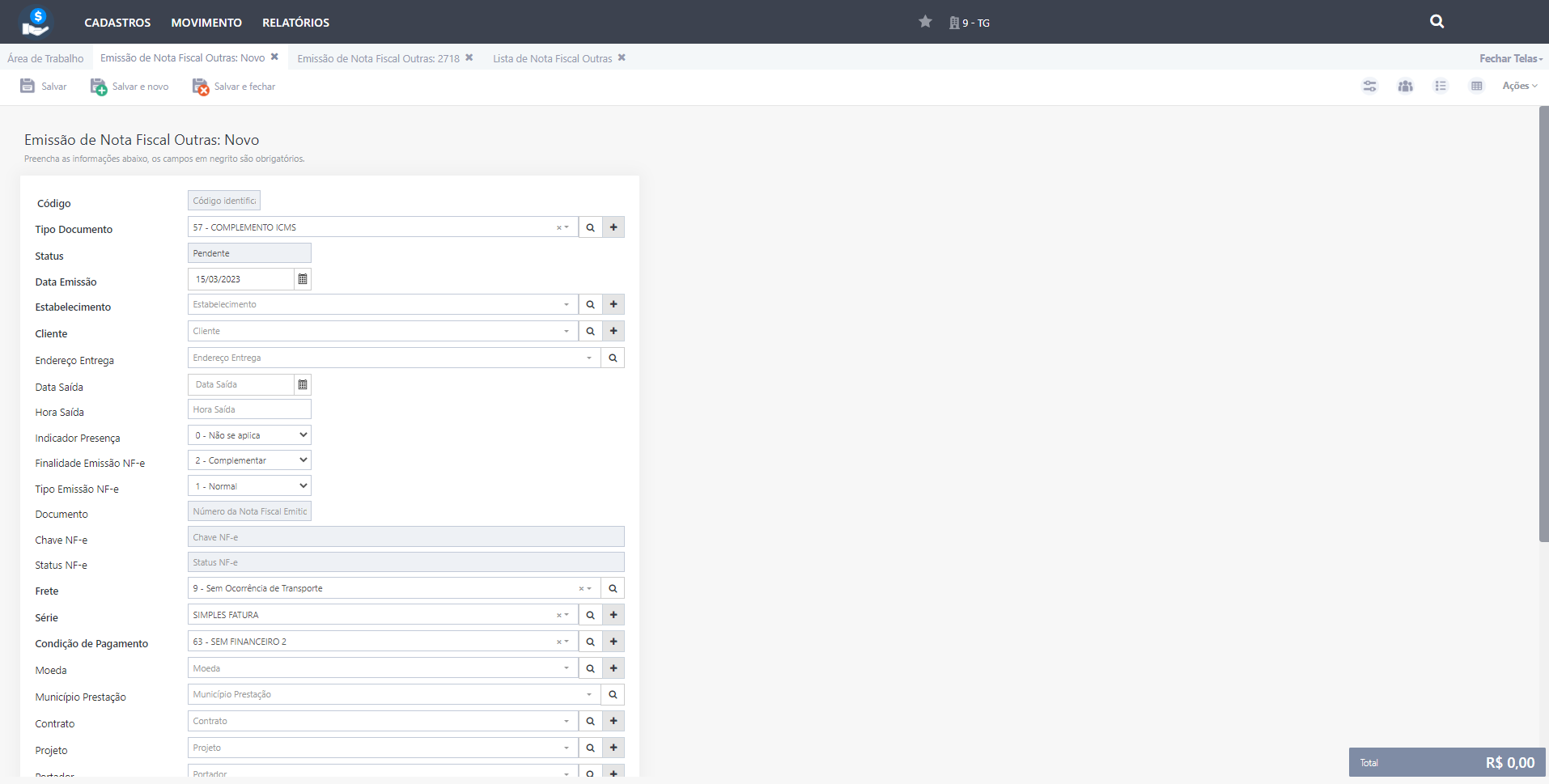Expand the Projeto dropdown
The image size is (1549, 784).
[566, 748]
